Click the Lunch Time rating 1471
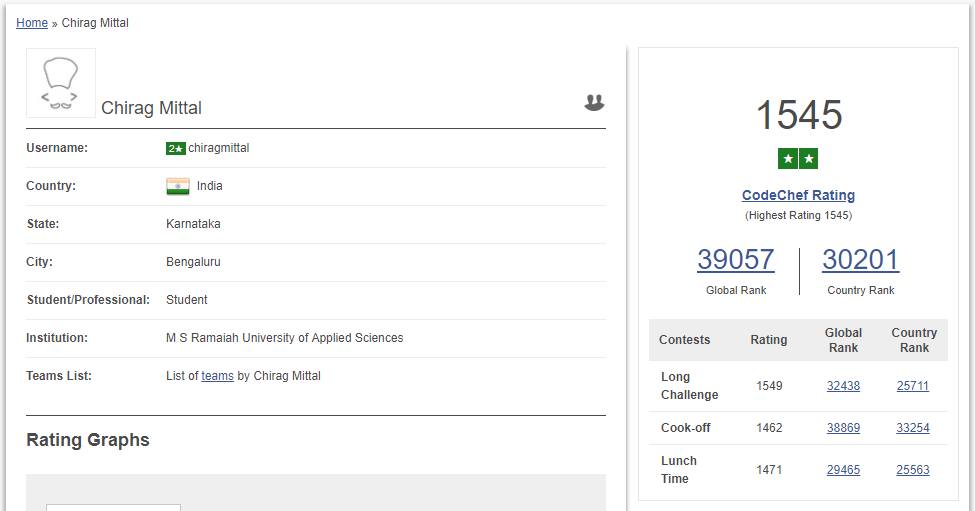This screenshot has height=511, width=975. 769,470
